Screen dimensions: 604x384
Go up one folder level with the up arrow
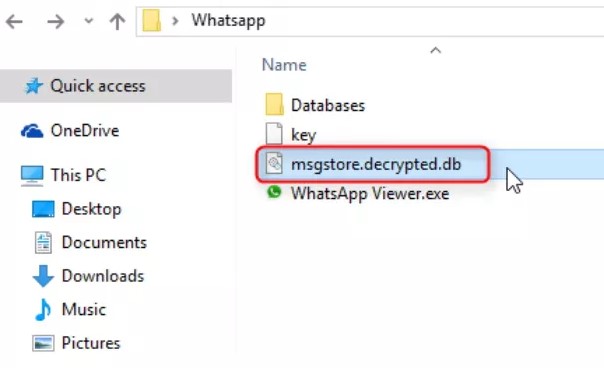click(117, 22)
